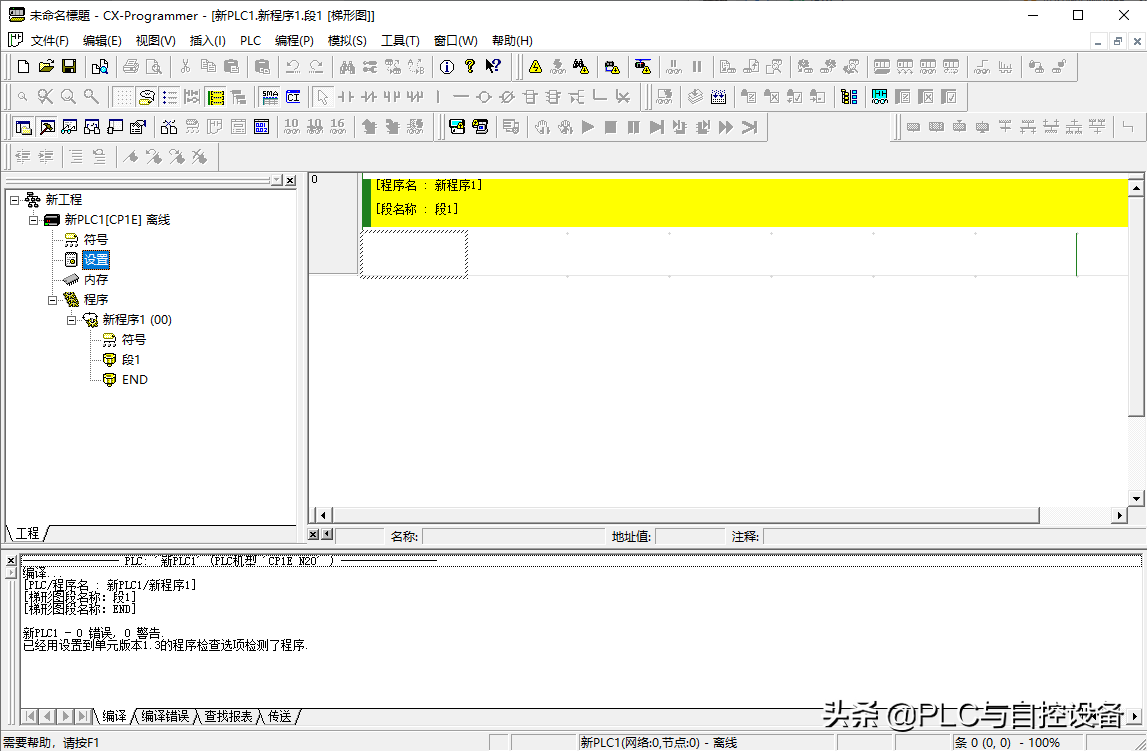This screenshot has height=751, width=1147.
Task: Select 段1 in the project tree
Action: pyautogui.click(x=131, y=360)
